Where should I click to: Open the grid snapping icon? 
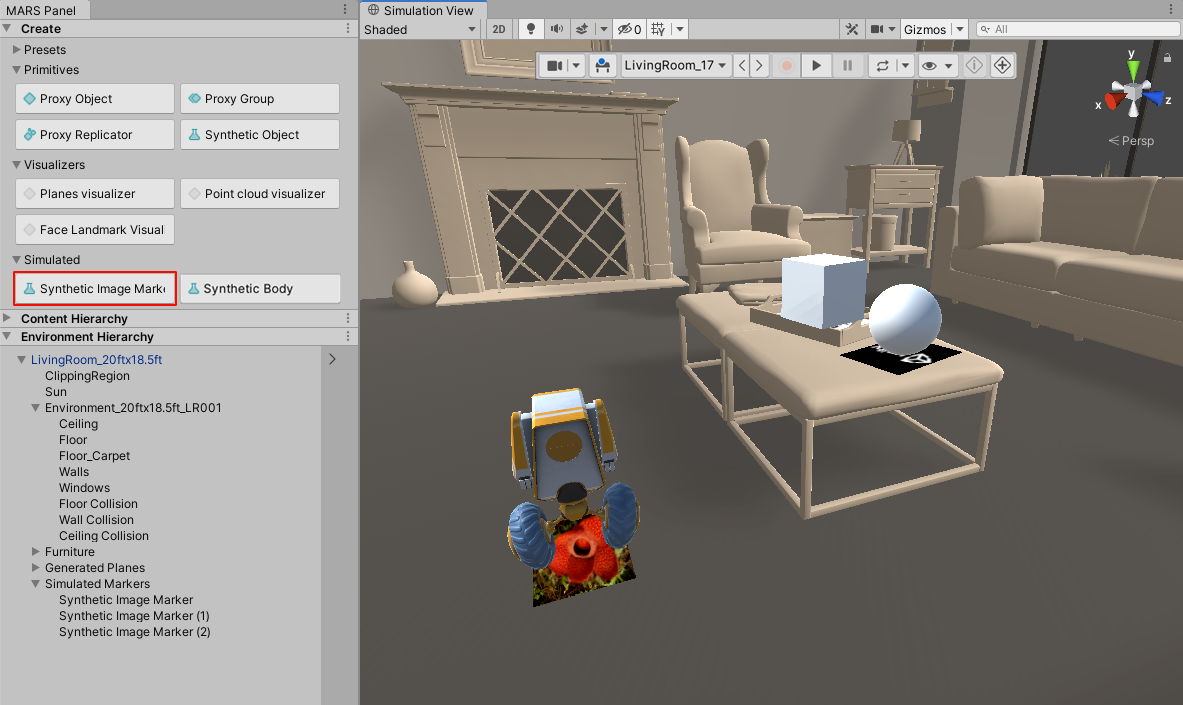point(658,30)
